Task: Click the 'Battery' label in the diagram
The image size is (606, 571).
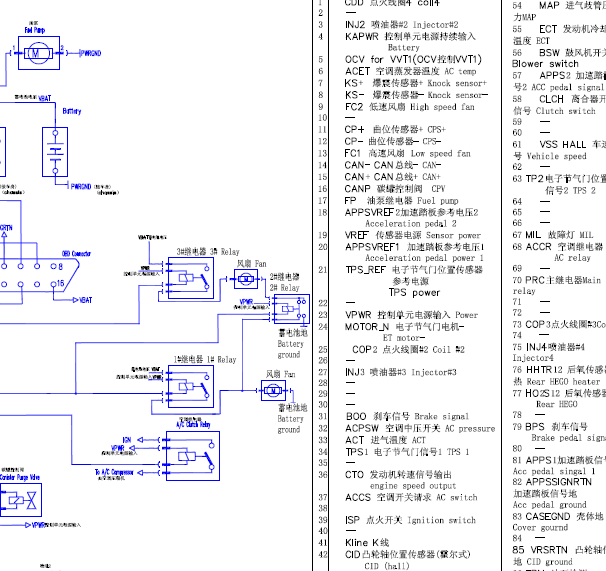Action: click(72, 111)
